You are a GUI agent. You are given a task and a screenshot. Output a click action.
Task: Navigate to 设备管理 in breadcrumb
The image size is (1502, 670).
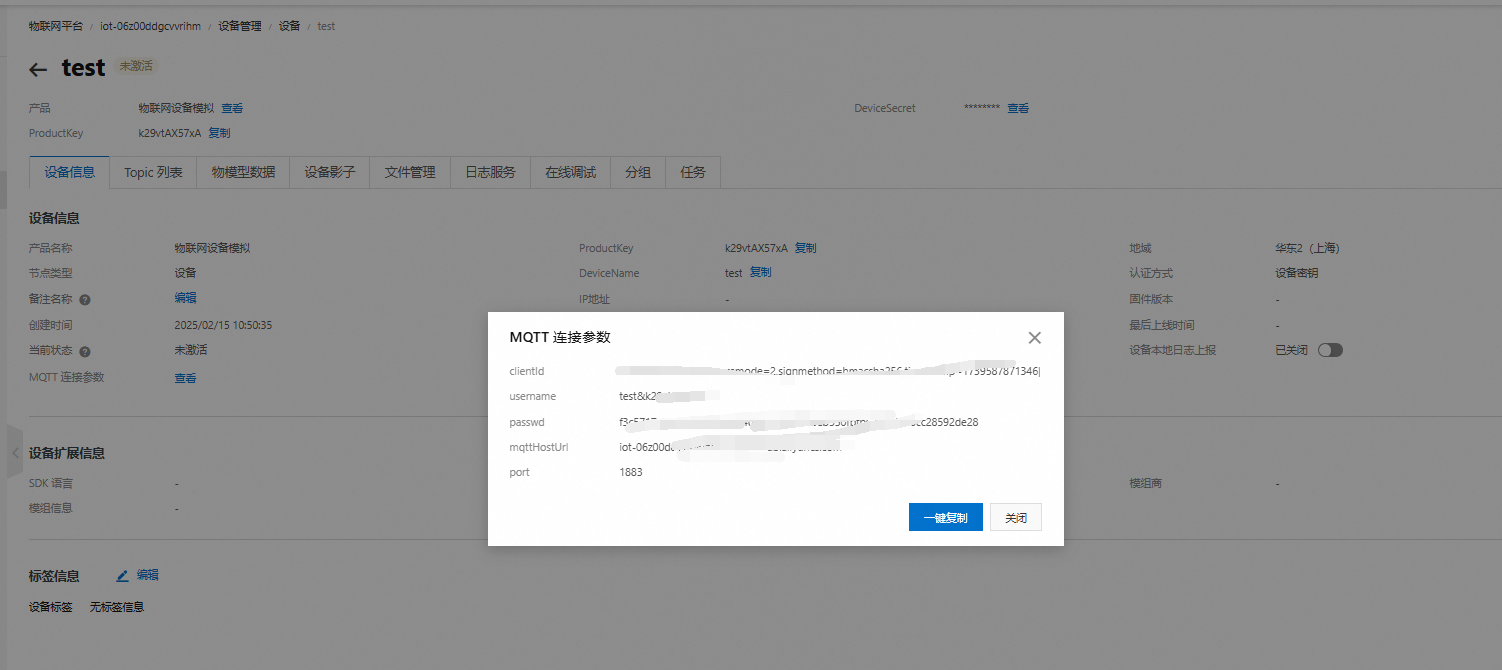pyautogui.click(x=239, y=26)
